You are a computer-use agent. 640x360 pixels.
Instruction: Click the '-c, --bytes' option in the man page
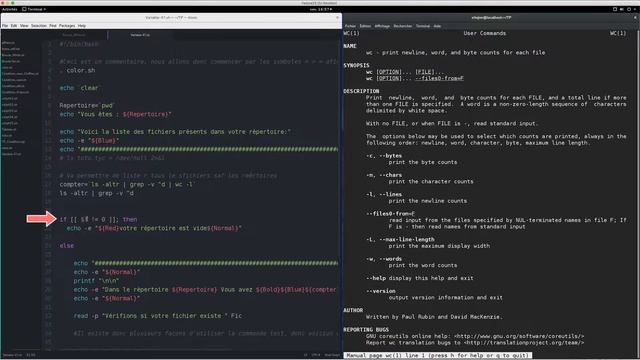(384, 156)
